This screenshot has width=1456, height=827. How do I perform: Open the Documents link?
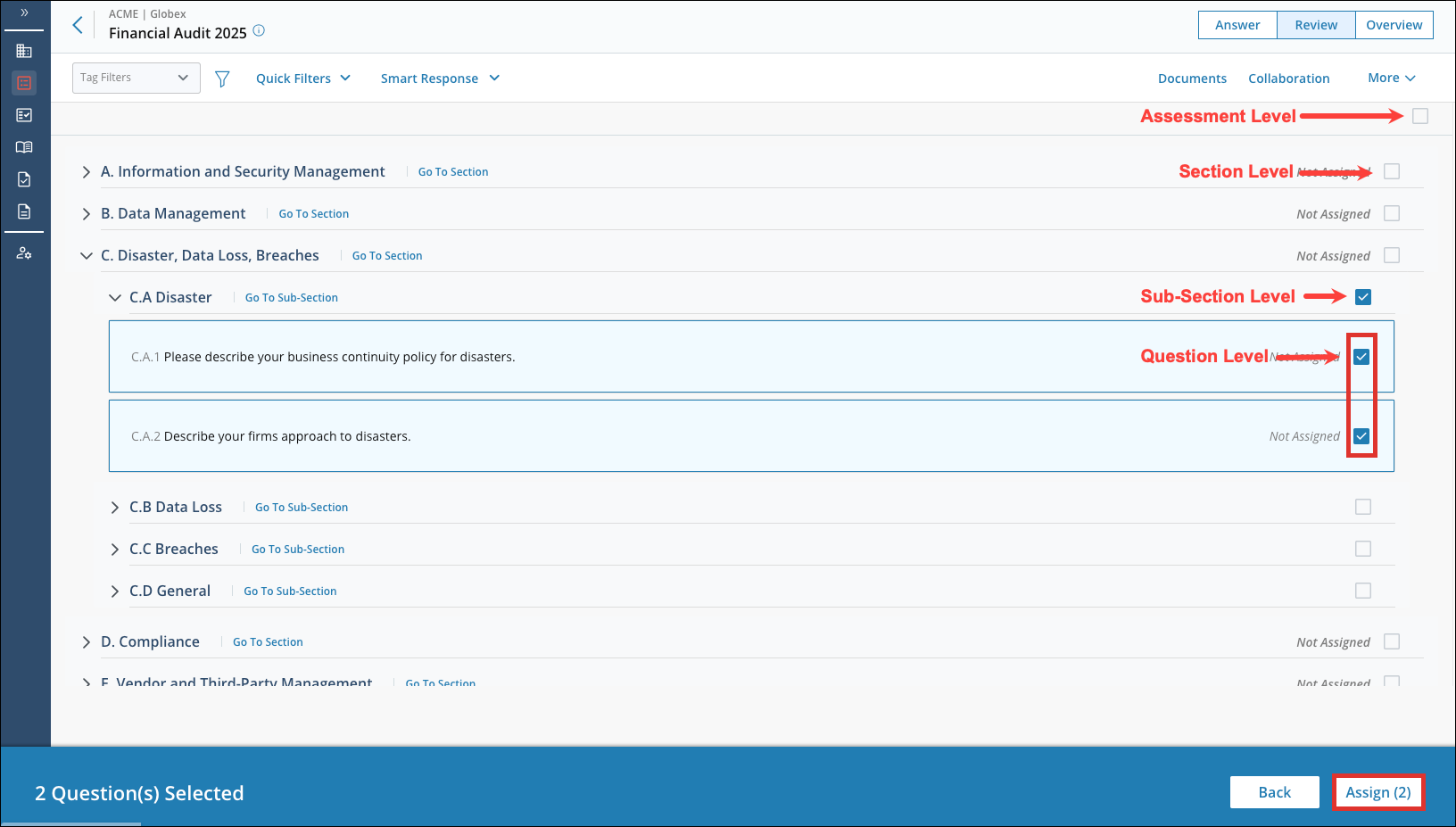pyautogui.click(x=1192, y=79)
